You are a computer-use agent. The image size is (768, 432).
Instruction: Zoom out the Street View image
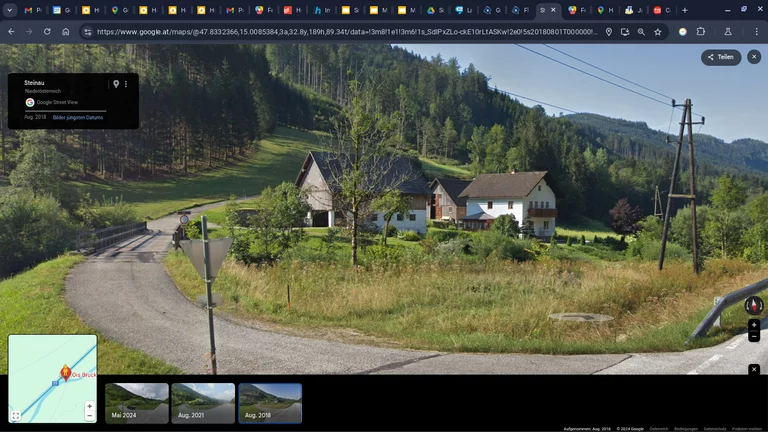[754, 337]
